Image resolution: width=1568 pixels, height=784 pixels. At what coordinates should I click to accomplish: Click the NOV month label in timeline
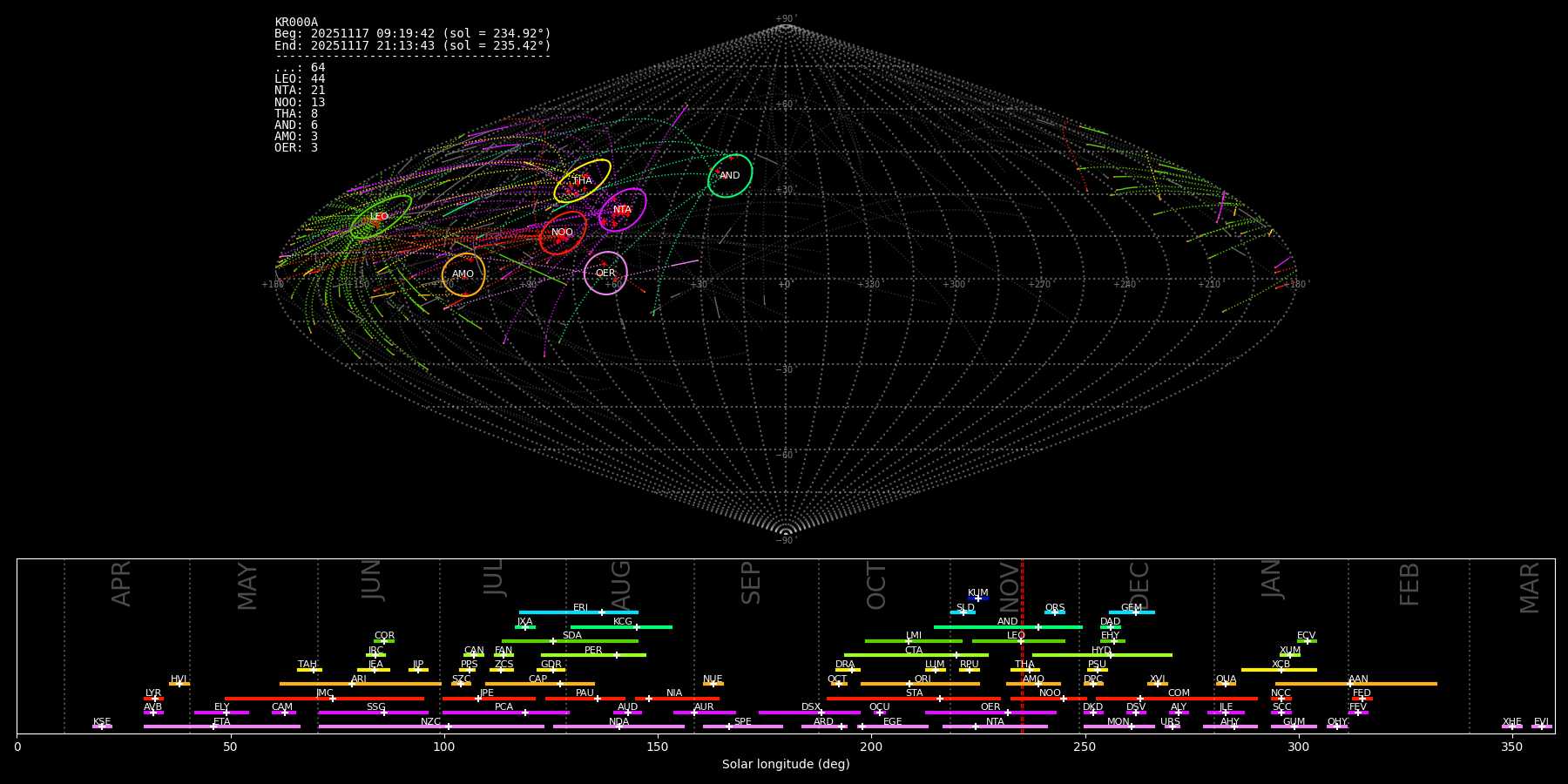pos(1010,586)
